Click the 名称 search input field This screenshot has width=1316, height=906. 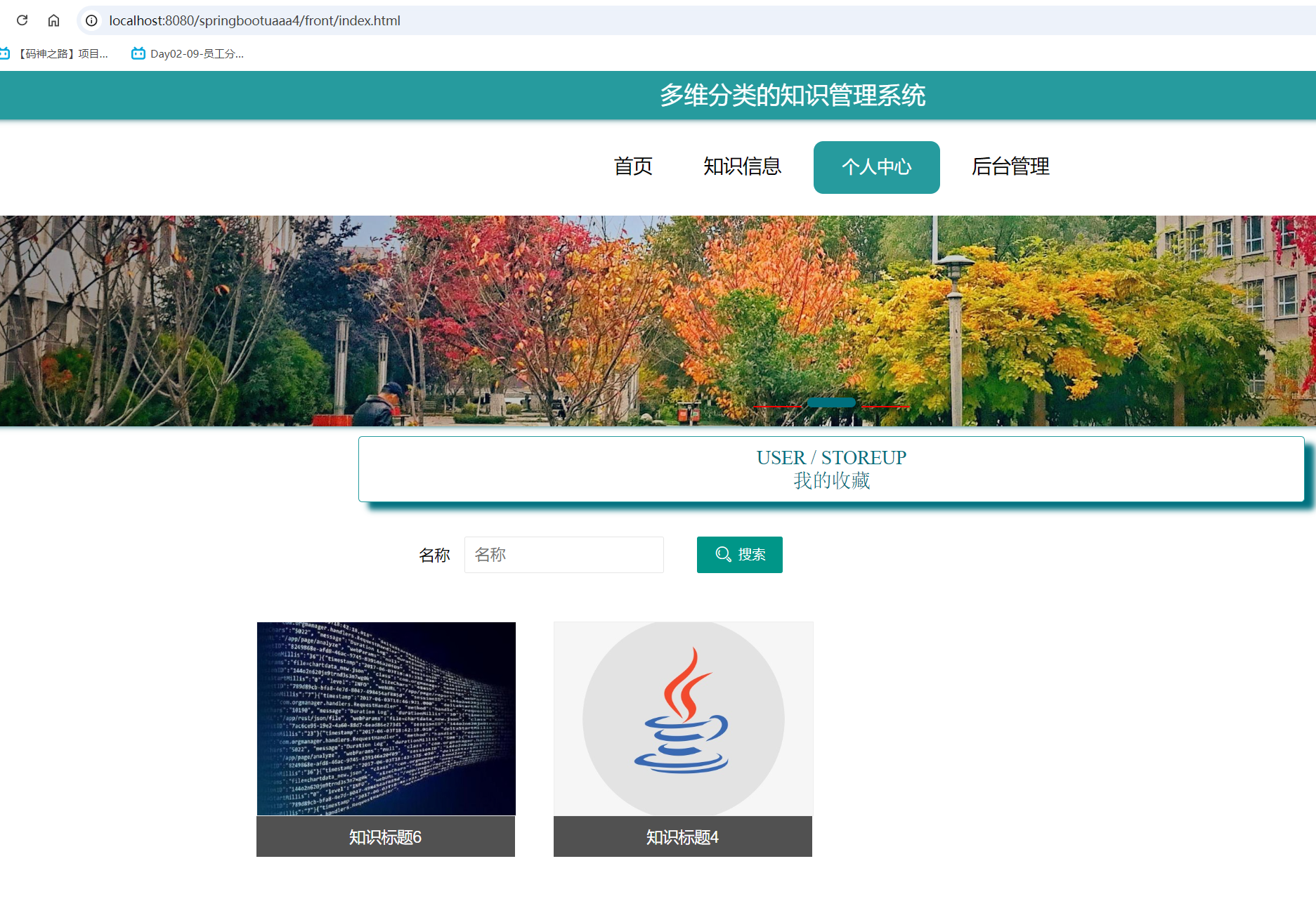coord(563,554)
